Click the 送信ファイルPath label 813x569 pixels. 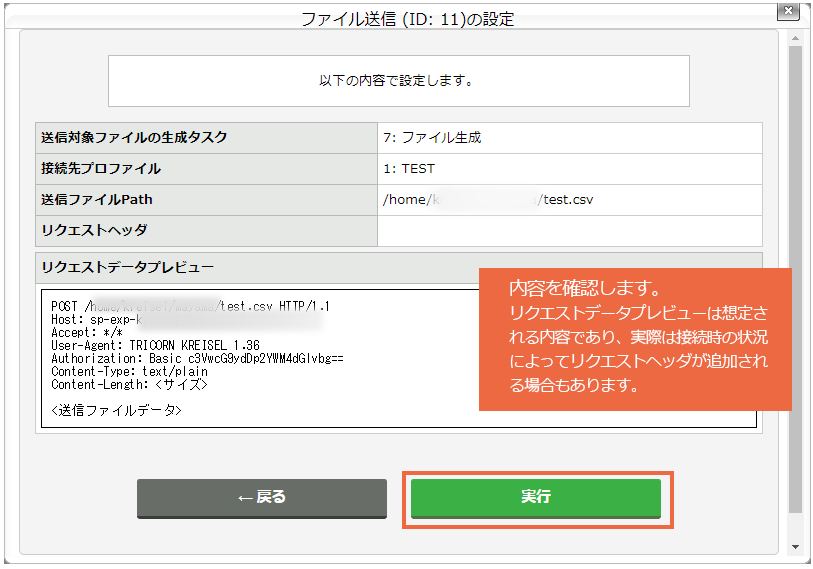click(x=96, y=200)
